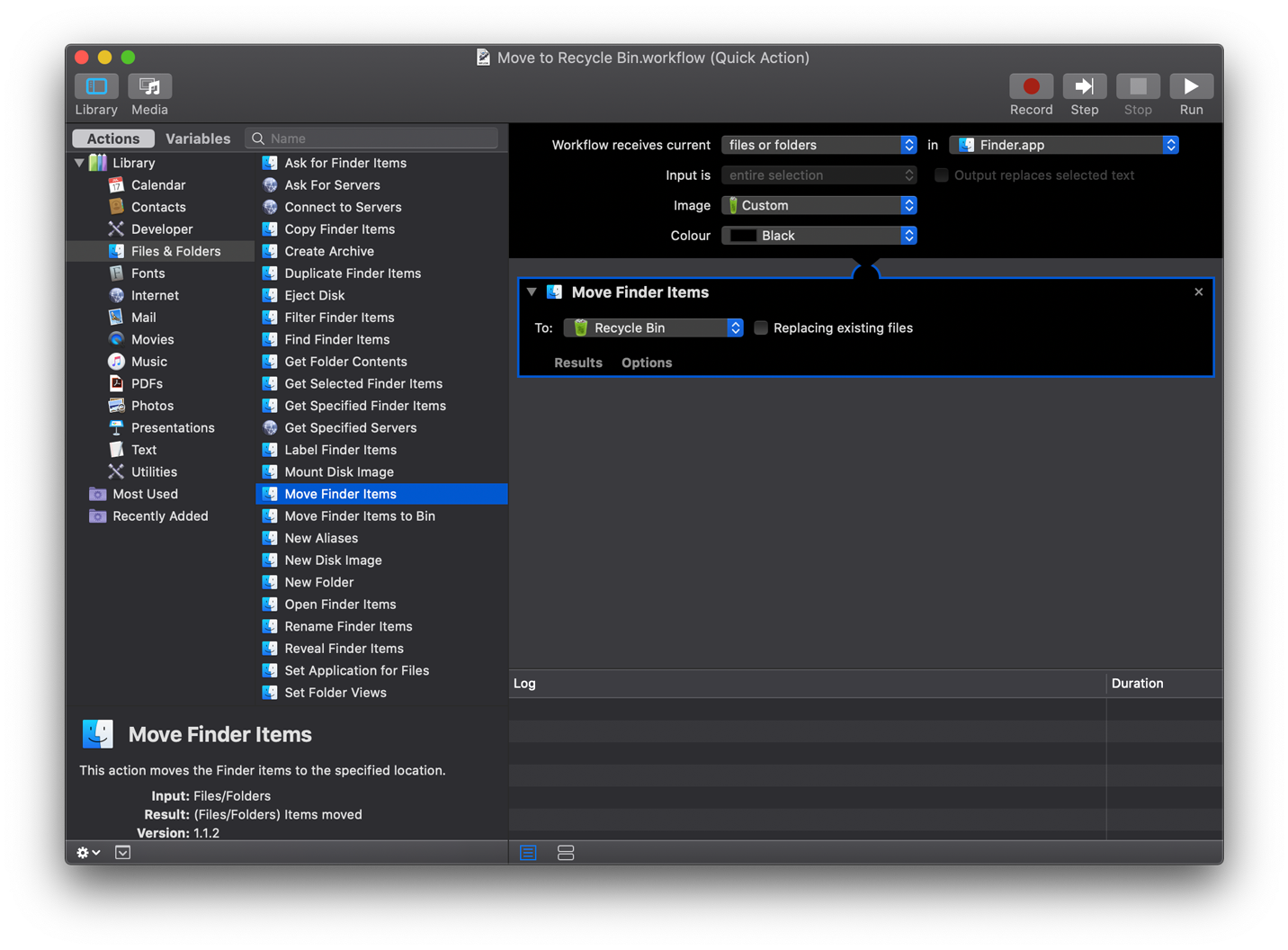The image size is (1288, 950).
Task: Open the gear action menu
Action: (88, 852)
